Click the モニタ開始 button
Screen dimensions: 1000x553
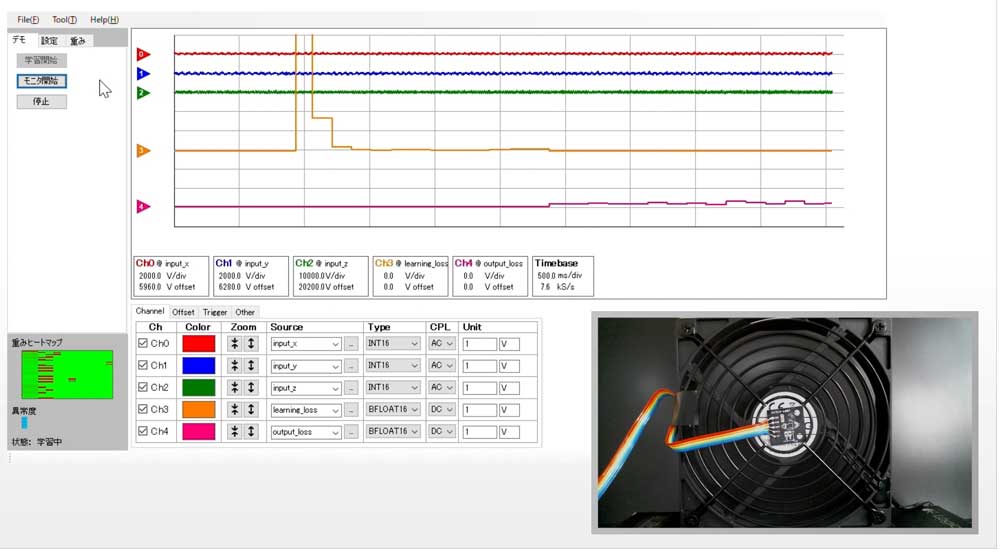pos(42,81)
